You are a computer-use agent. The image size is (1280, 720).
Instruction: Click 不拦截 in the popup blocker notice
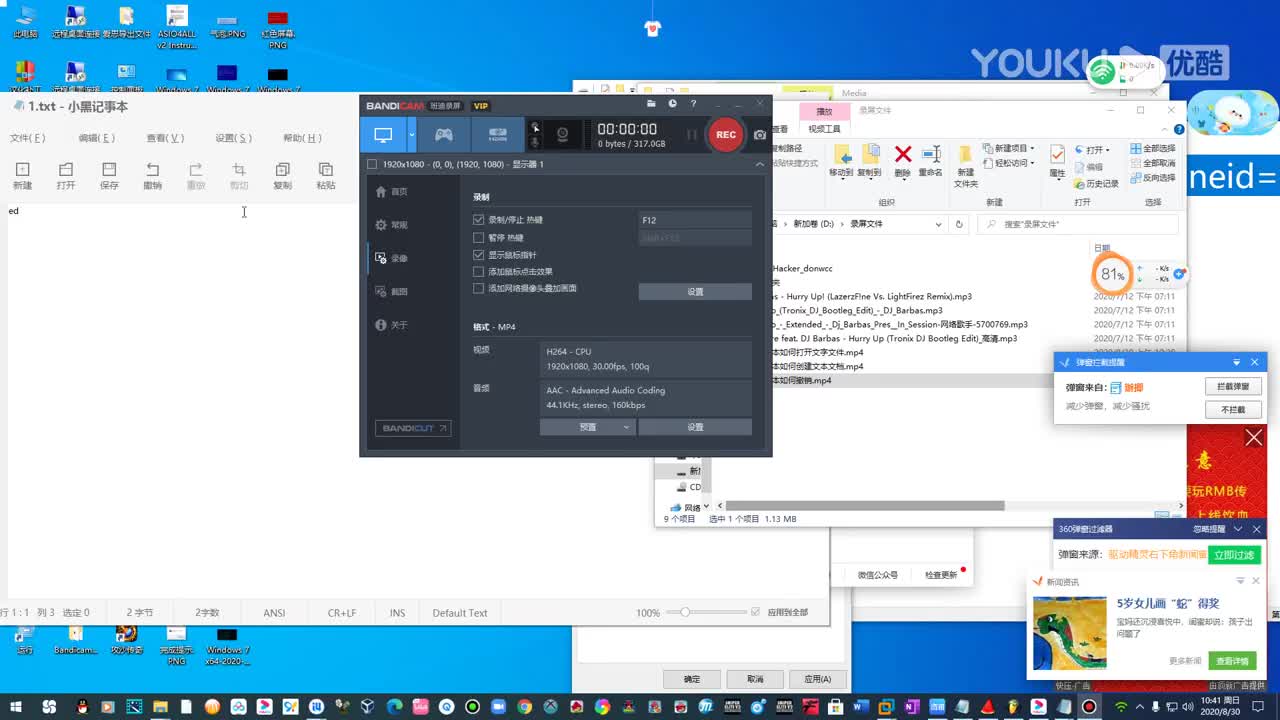(x=1233, y=409)
